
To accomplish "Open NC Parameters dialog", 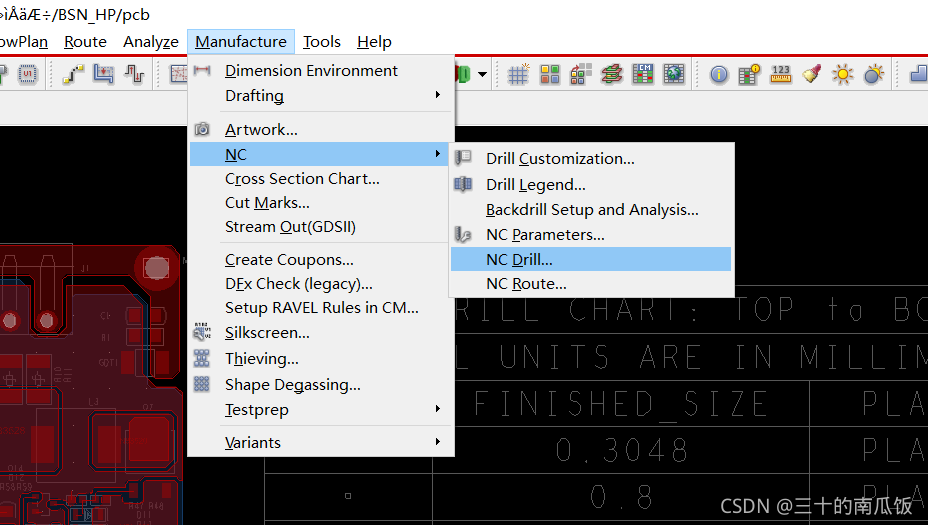I will pos(591,234).
